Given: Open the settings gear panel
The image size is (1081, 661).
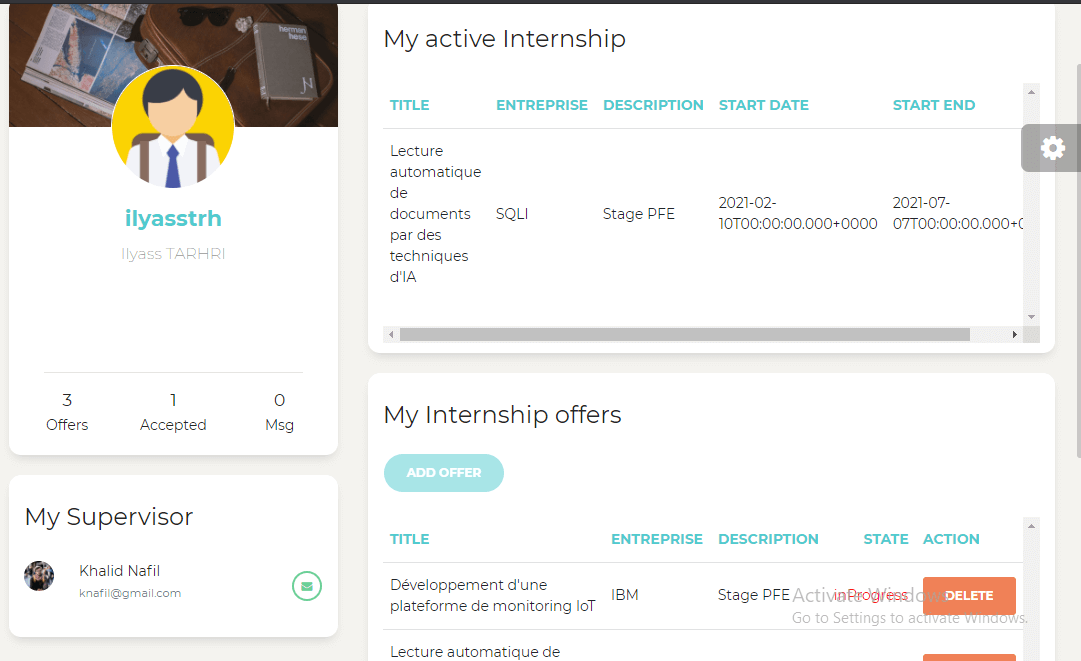Looking at the screenshot, I should 1052,148.
